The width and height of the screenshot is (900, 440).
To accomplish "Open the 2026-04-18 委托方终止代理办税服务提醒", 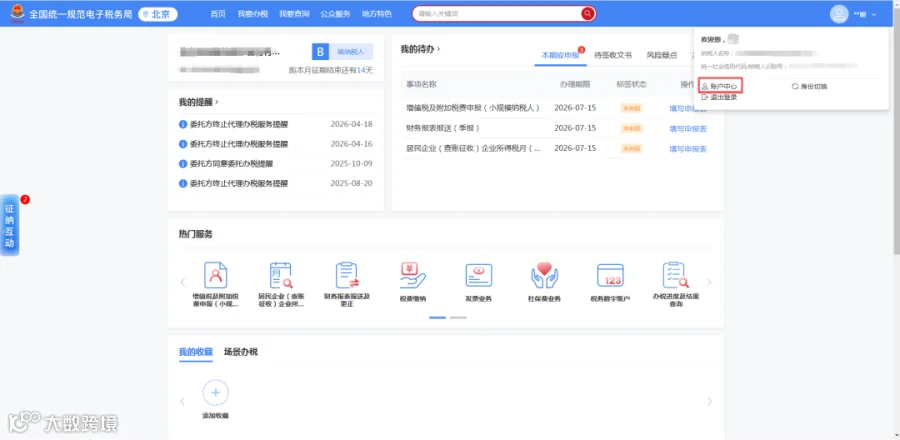I will click(x=239, y=124).
